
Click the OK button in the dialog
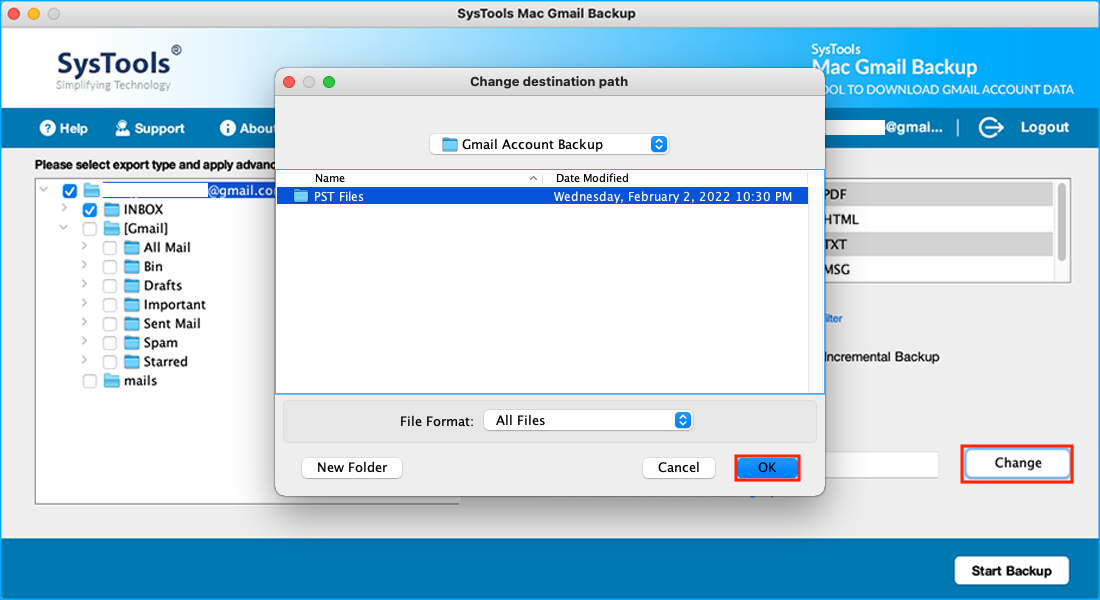pos(767,467)
